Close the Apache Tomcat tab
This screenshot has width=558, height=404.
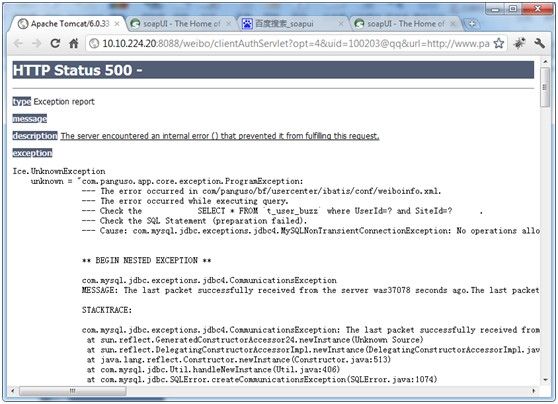(x=117, y=24)
